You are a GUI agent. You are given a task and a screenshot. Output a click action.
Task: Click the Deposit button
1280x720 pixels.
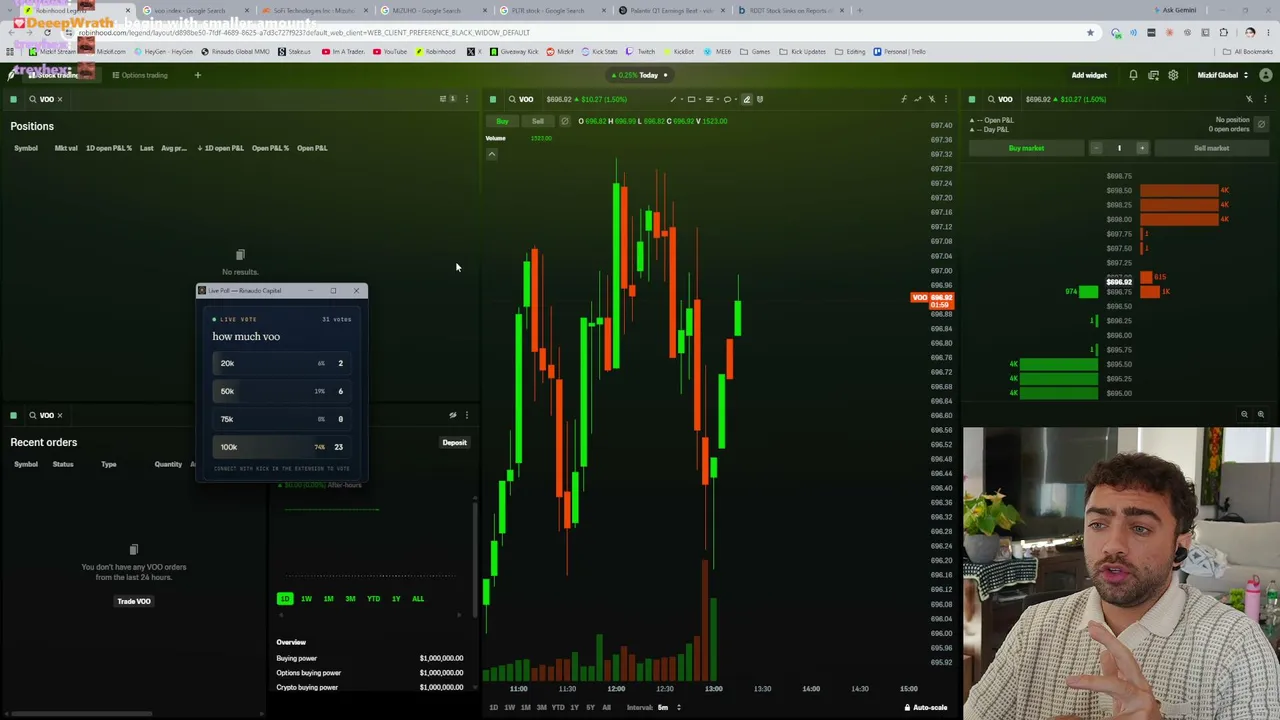(454, 443)
